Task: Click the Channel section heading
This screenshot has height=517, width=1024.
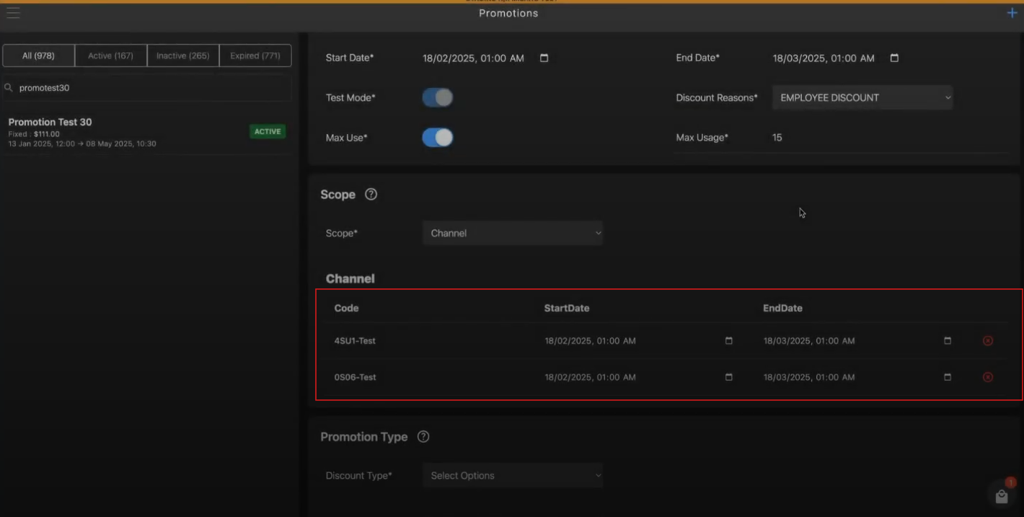Action: point(350,279)
